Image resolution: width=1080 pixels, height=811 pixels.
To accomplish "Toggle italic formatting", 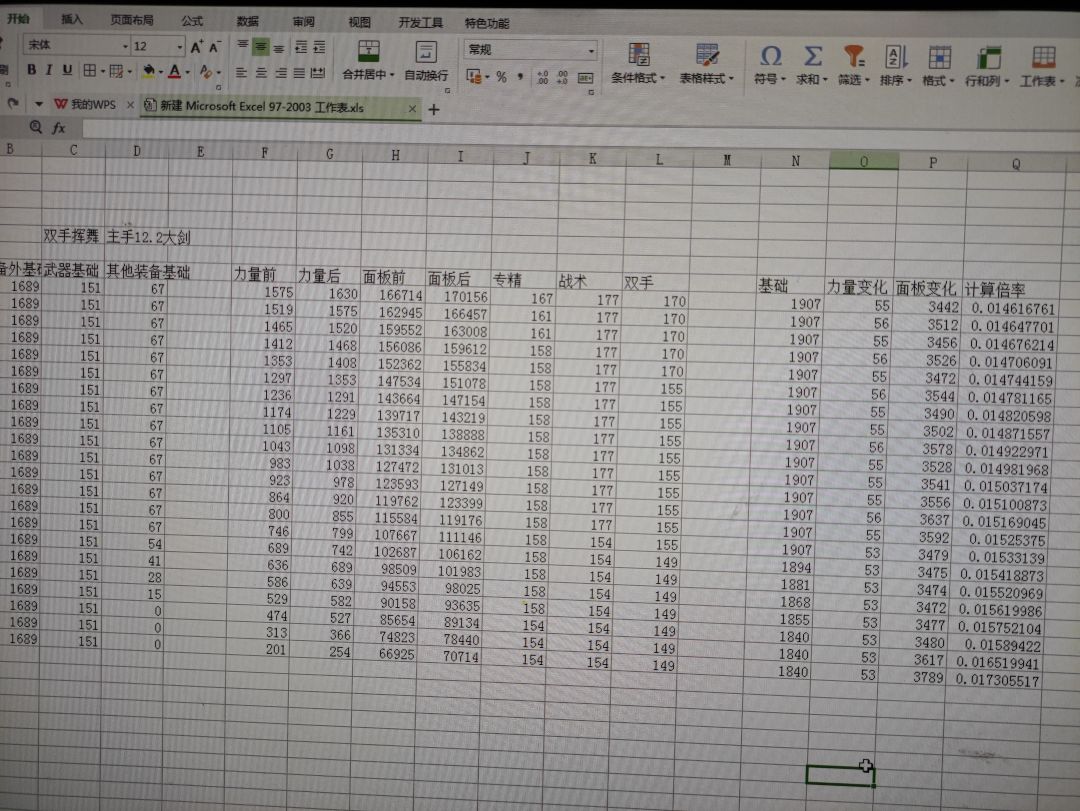I will 49,70.
